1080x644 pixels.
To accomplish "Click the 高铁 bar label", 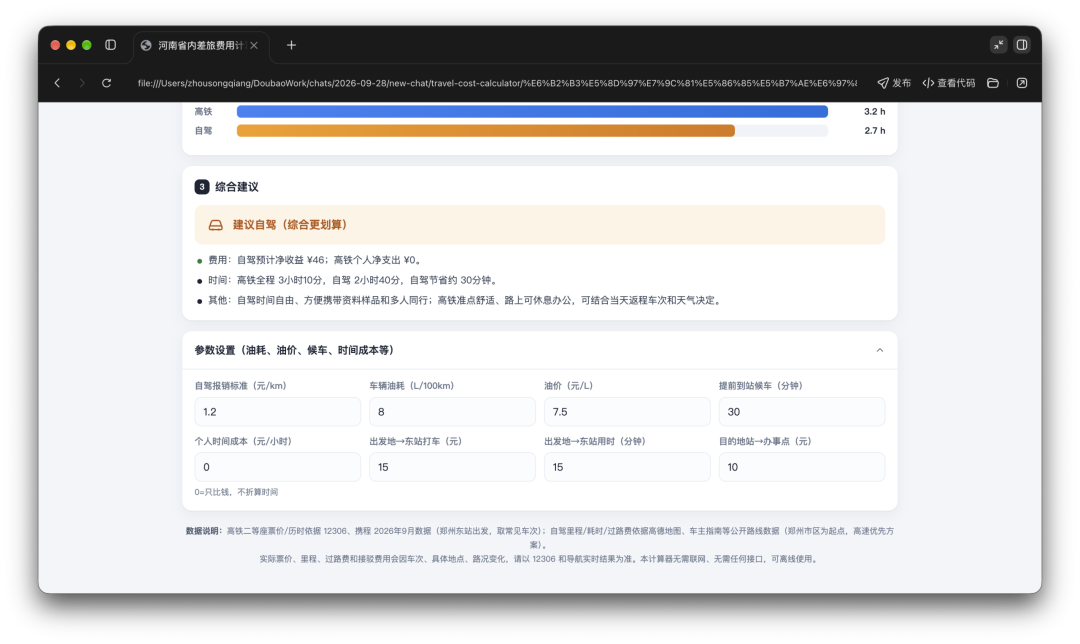I will pos(203,112).
